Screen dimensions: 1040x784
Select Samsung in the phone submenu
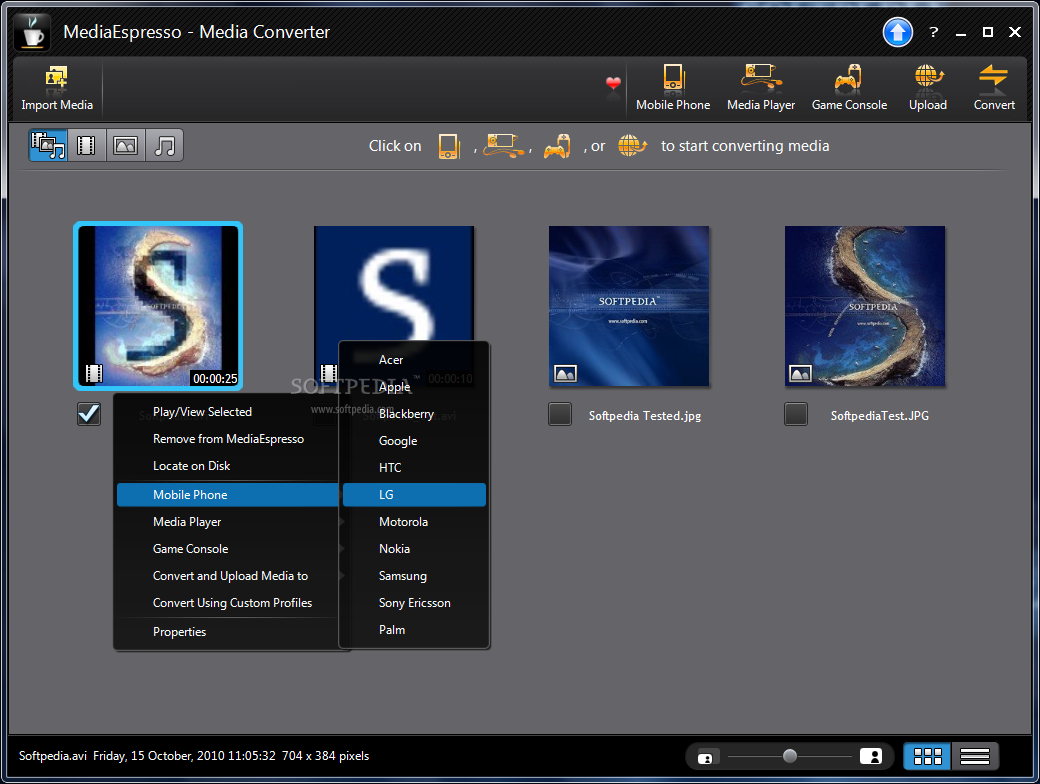(x=414, y=576)
